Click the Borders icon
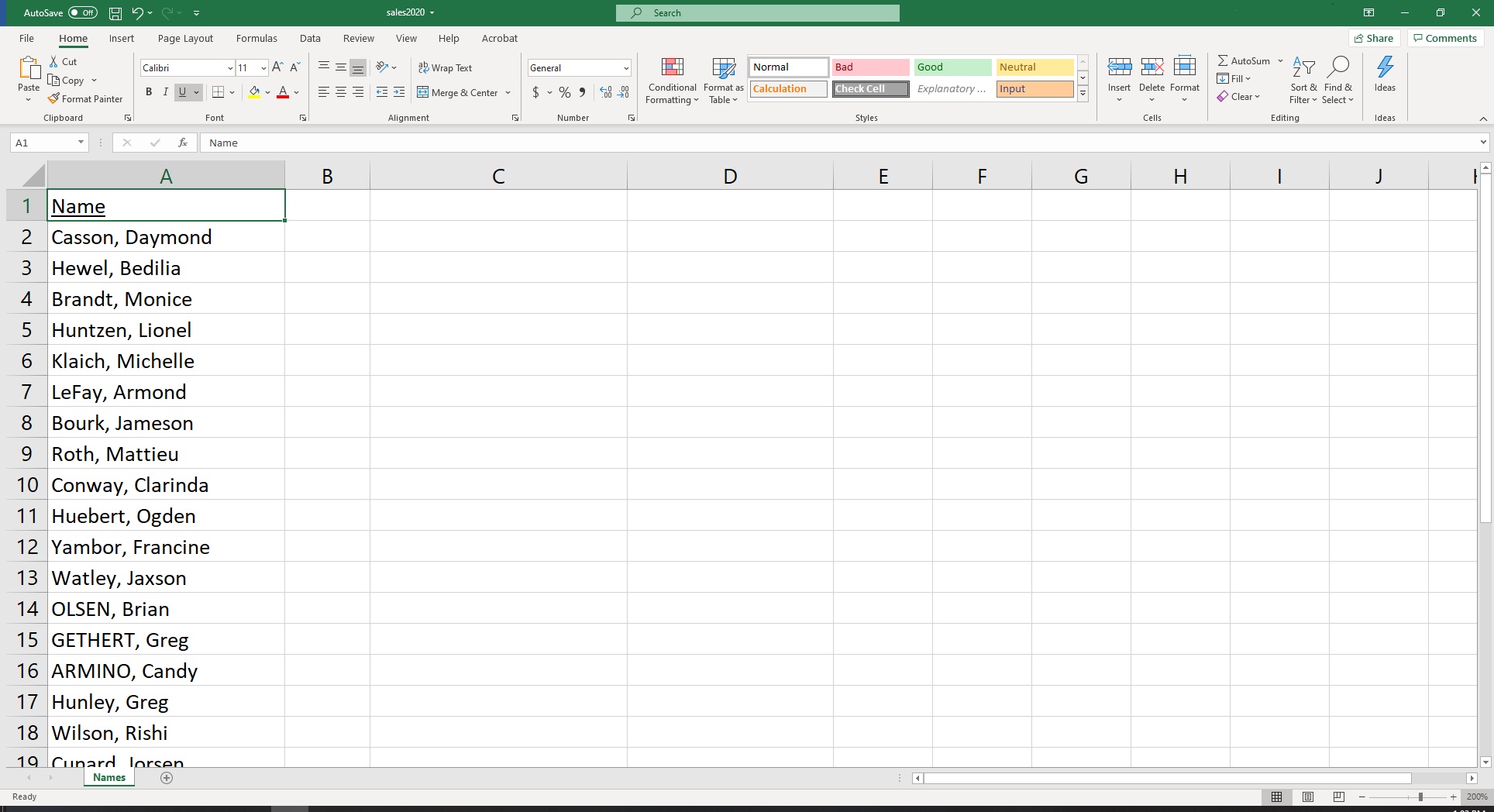 (x=219, y=92)
